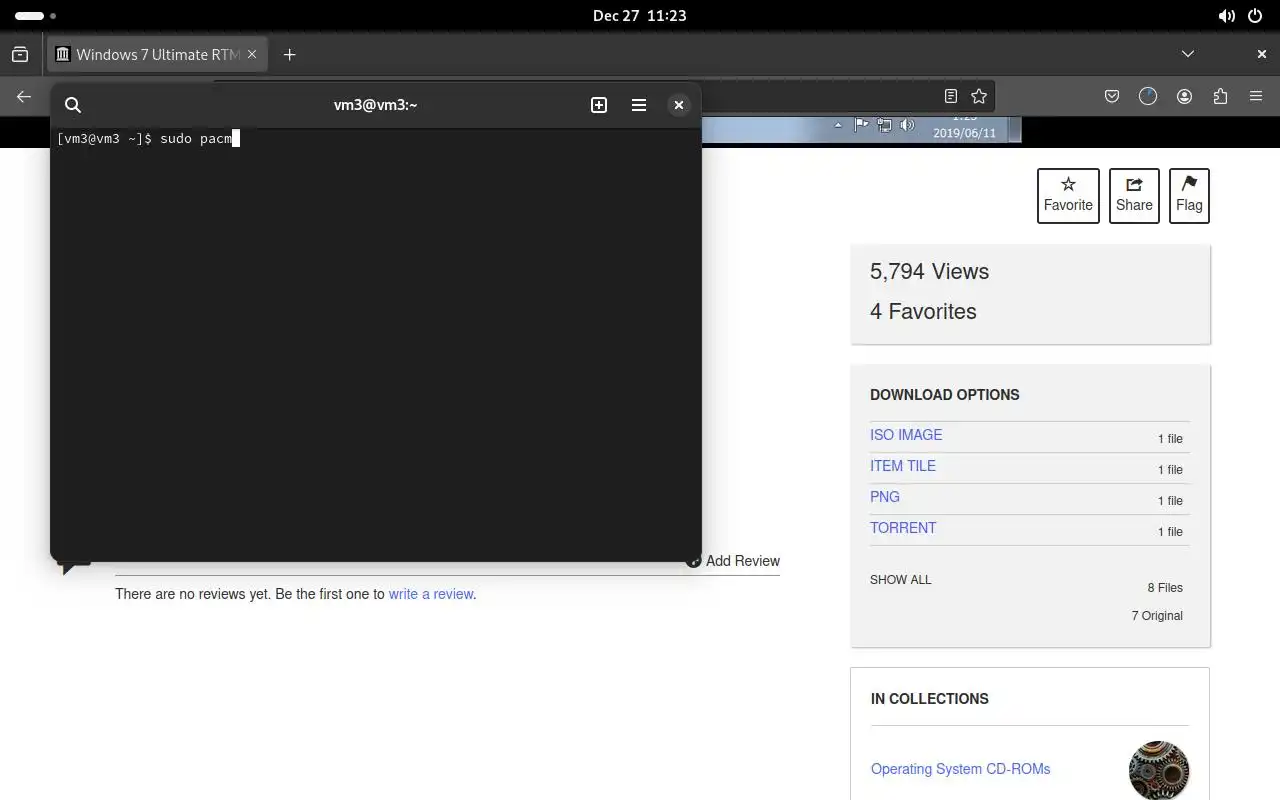
Task: Go back to previous page
Action: pos(24,96)
